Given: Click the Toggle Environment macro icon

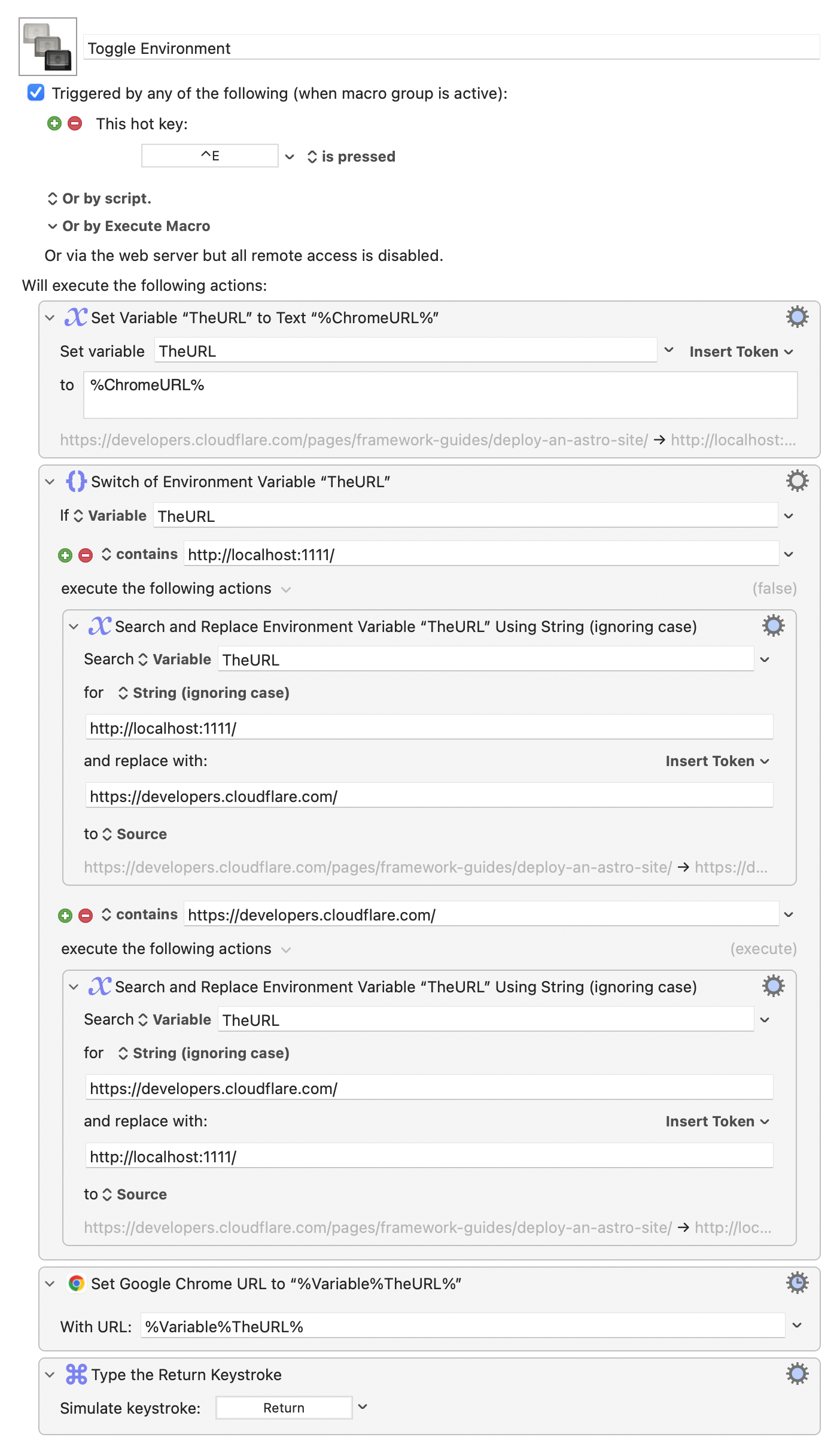Looking at the screenshot, I should click(x=48, y=47).
